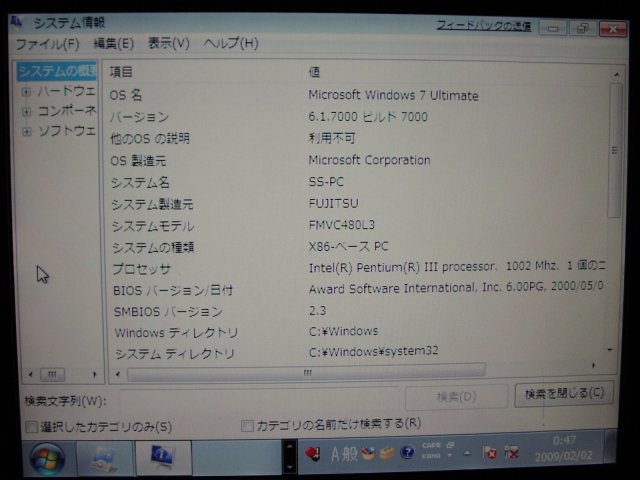The width and height of the screenshot is (640, 480).
Task: Open the ファイル(F) menu
Action: click(46, 44)
